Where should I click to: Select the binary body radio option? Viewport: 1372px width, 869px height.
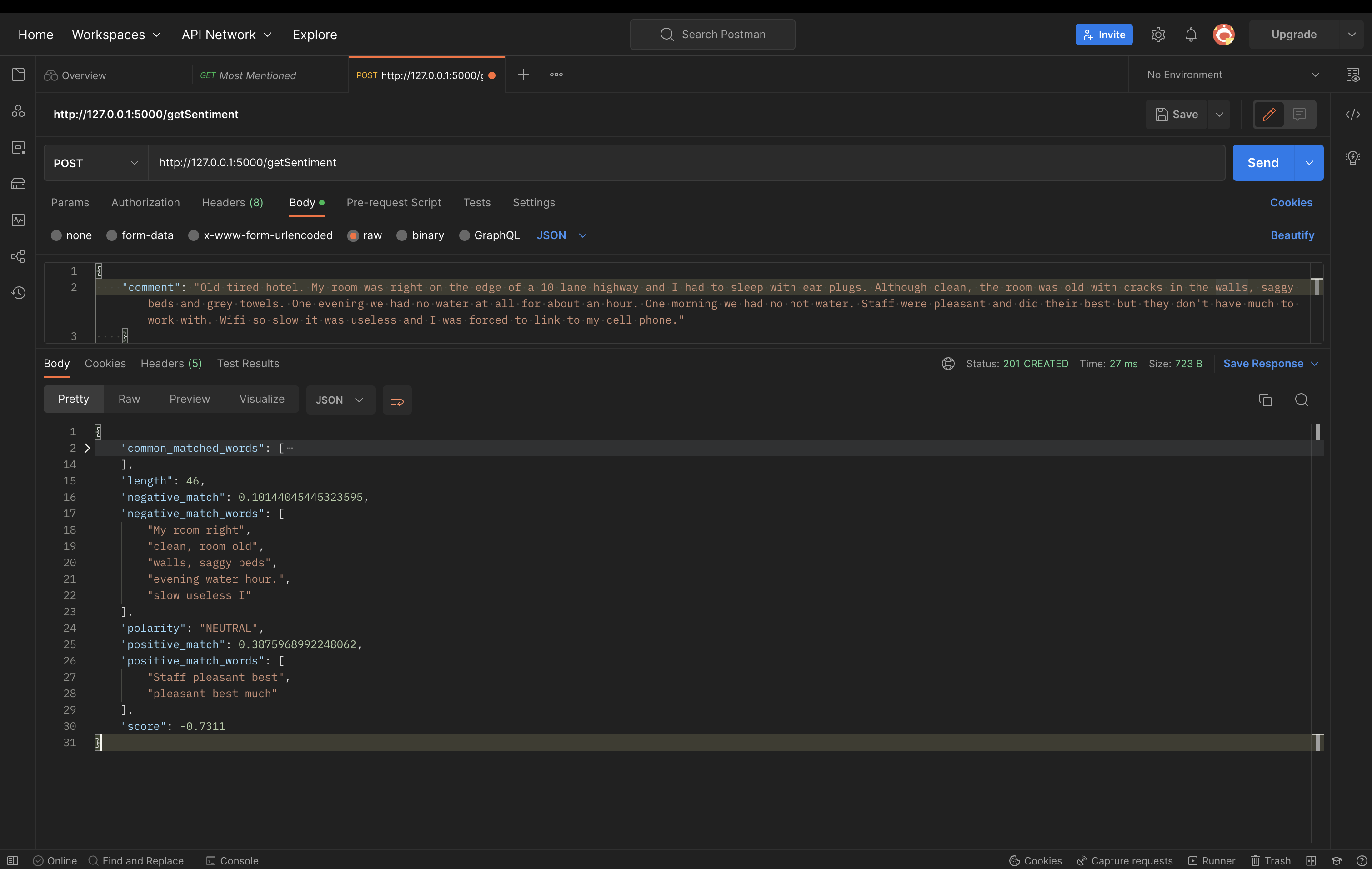tap(402, 235)
